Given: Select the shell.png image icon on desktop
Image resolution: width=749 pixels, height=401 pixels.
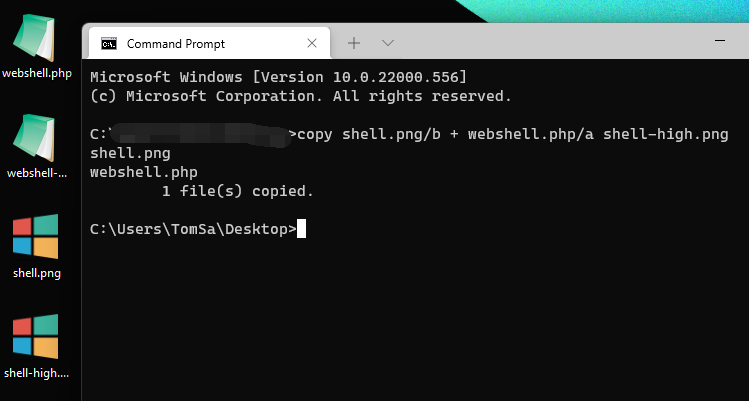Looking at the screenshot, I should (x=35, y=237).
